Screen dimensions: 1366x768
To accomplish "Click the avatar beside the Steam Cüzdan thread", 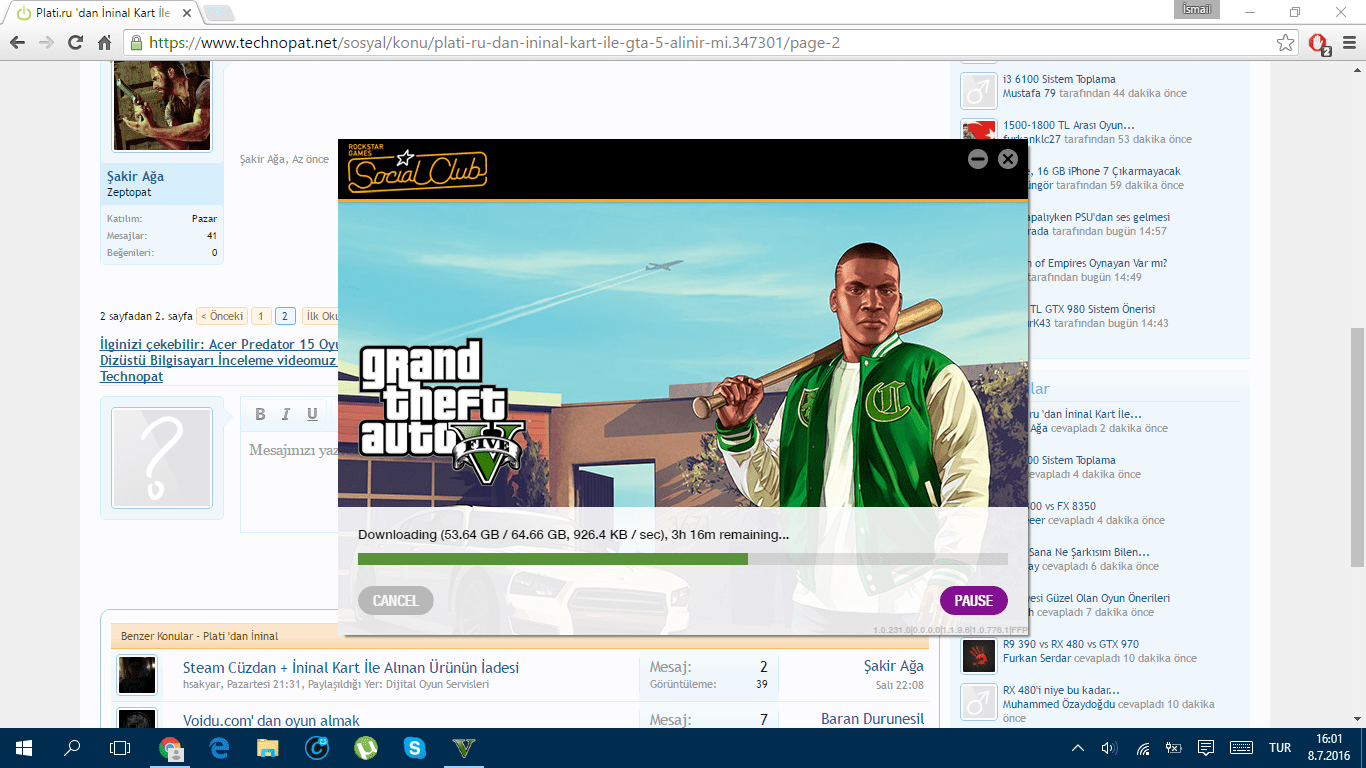I will [137, 675].
